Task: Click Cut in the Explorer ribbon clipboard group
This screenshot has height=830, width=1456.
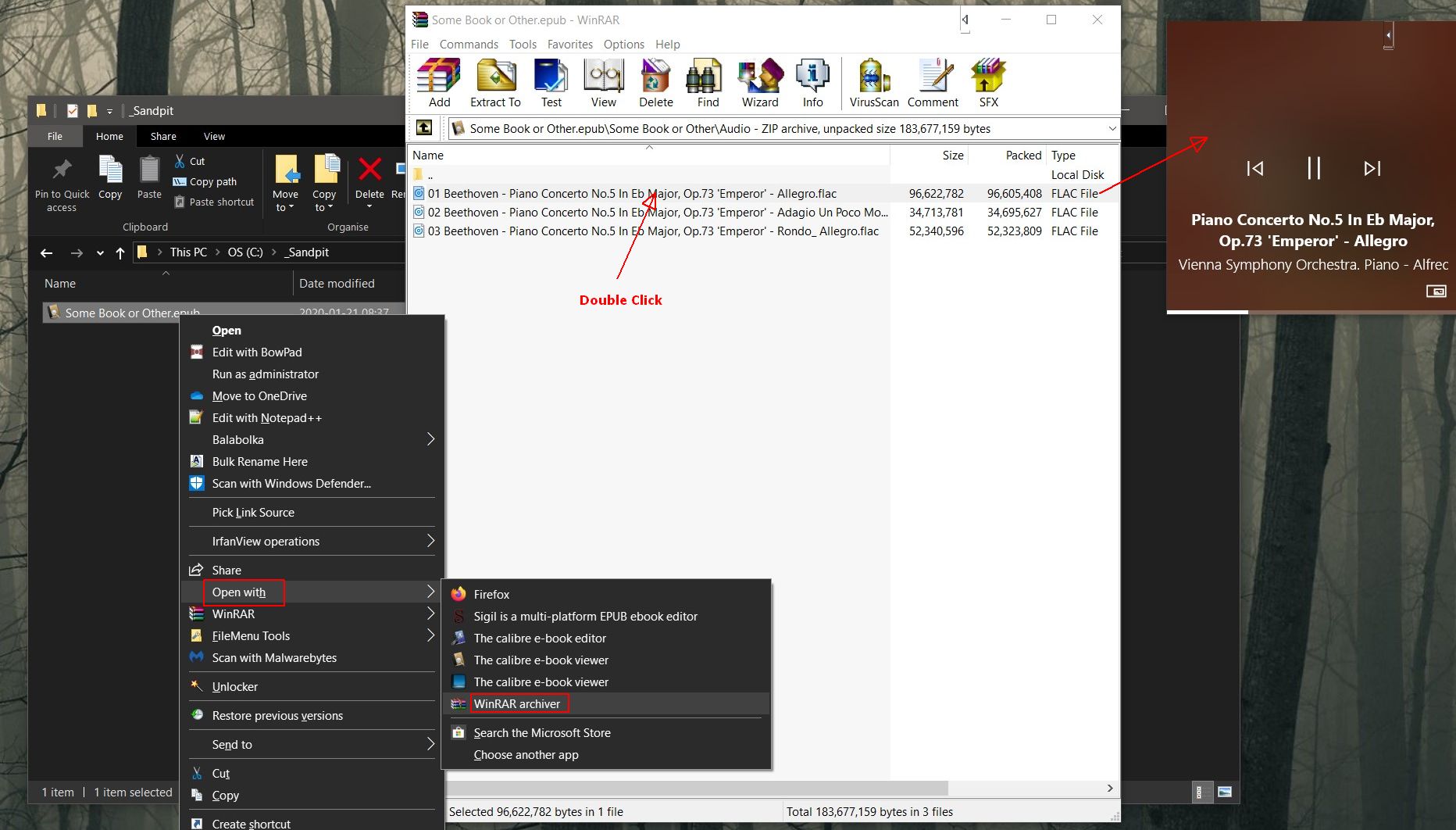Action: pos(189,161)
